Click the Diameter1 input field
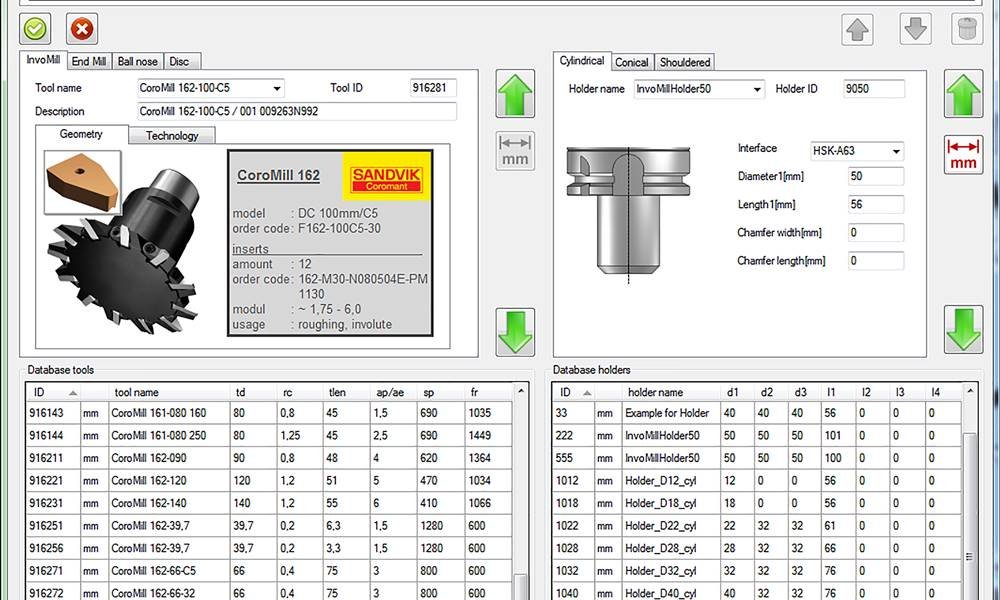Viewport: 1000px width, 600px height. coord(876,177)
